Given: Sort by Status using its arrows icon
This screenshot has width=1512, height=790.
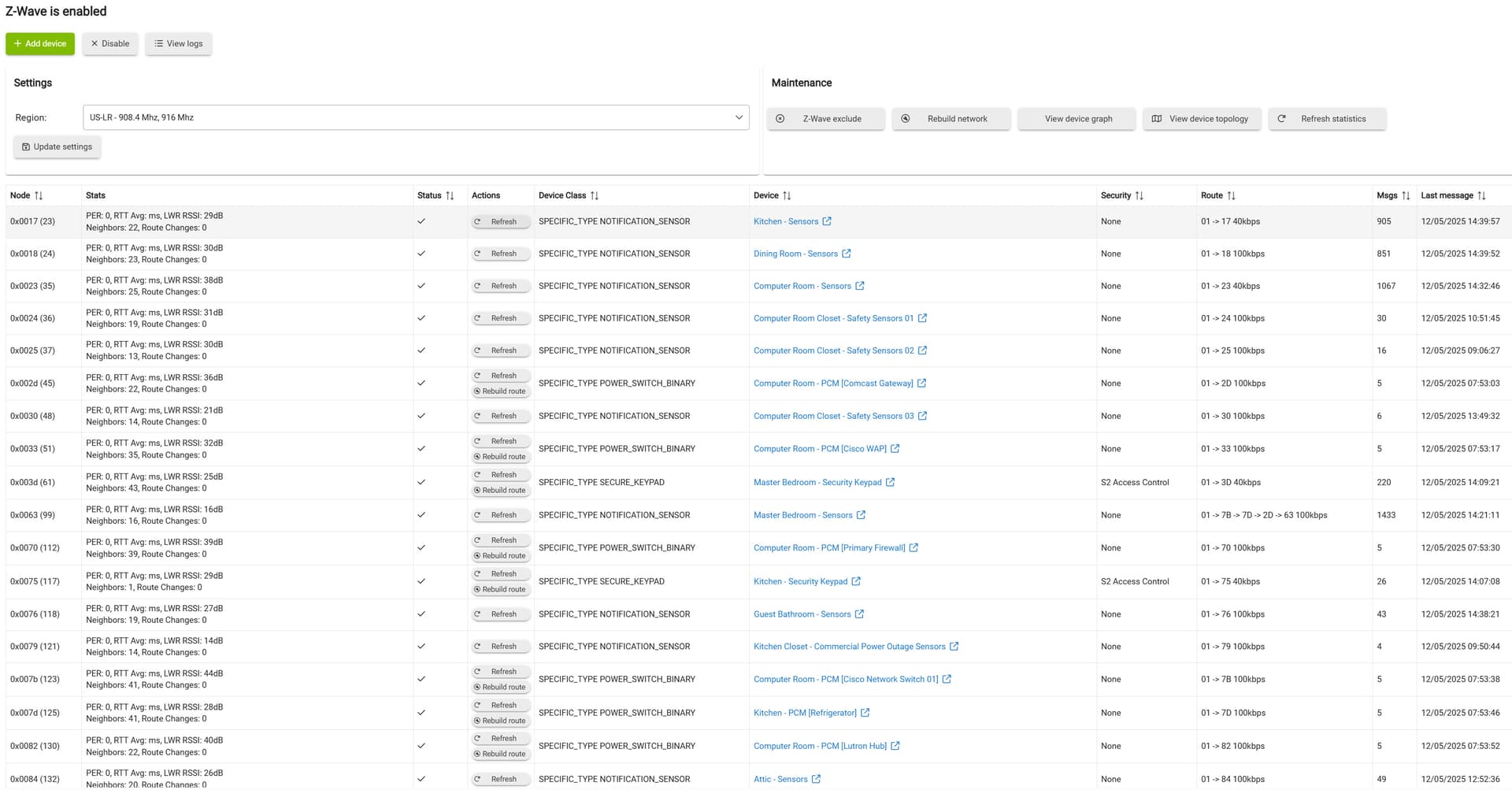Looking at the screenshot, I should pos(450,195).
